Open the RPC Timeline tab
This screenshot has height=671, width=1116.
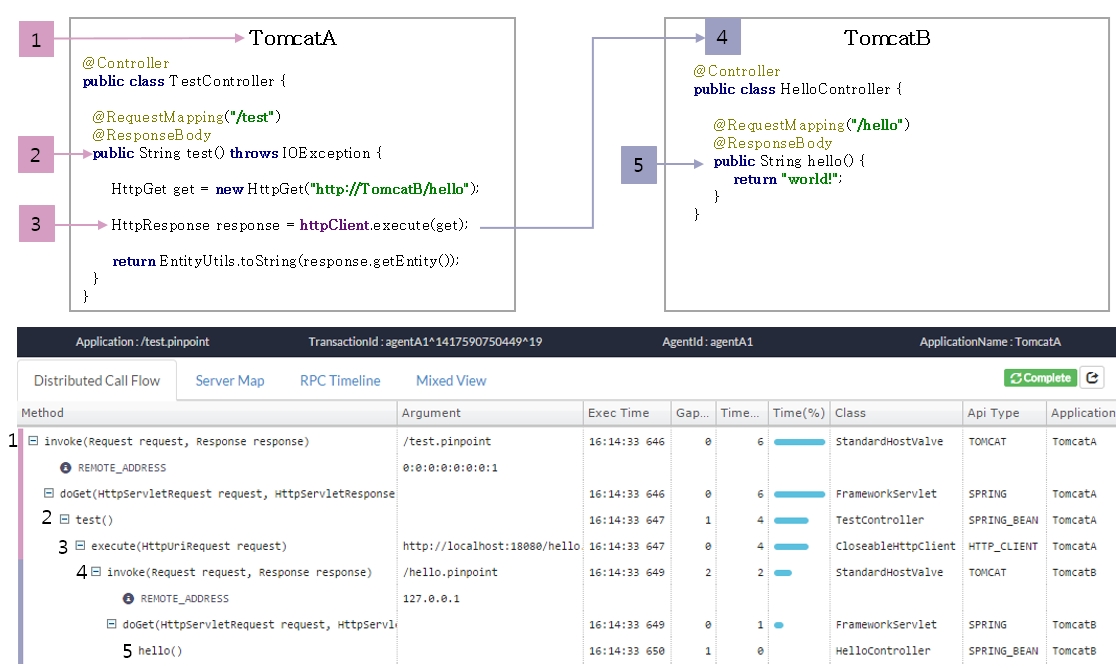point(340,380)
